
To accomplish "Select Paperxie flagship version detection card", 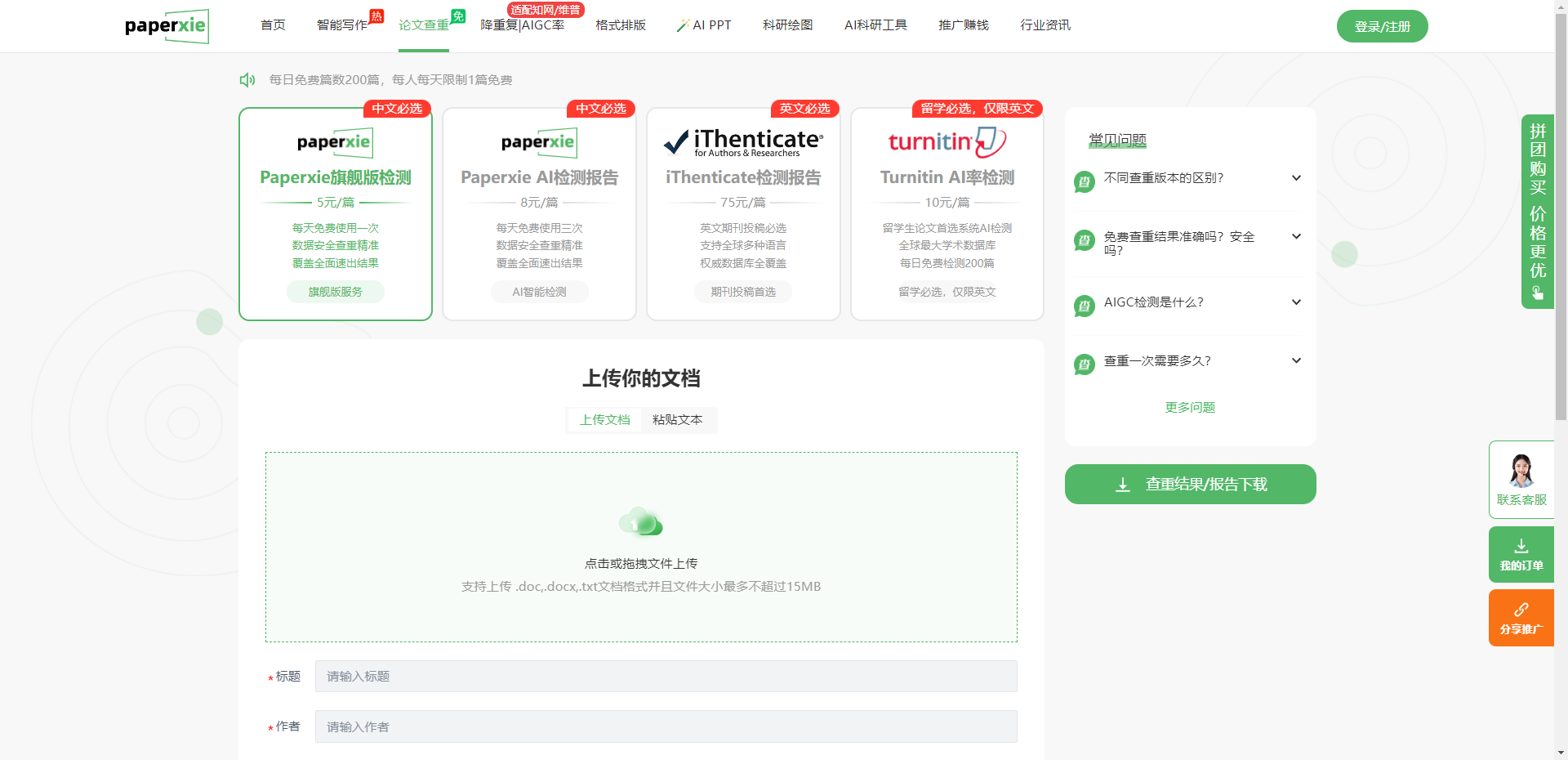I will [x=336, y=214].
